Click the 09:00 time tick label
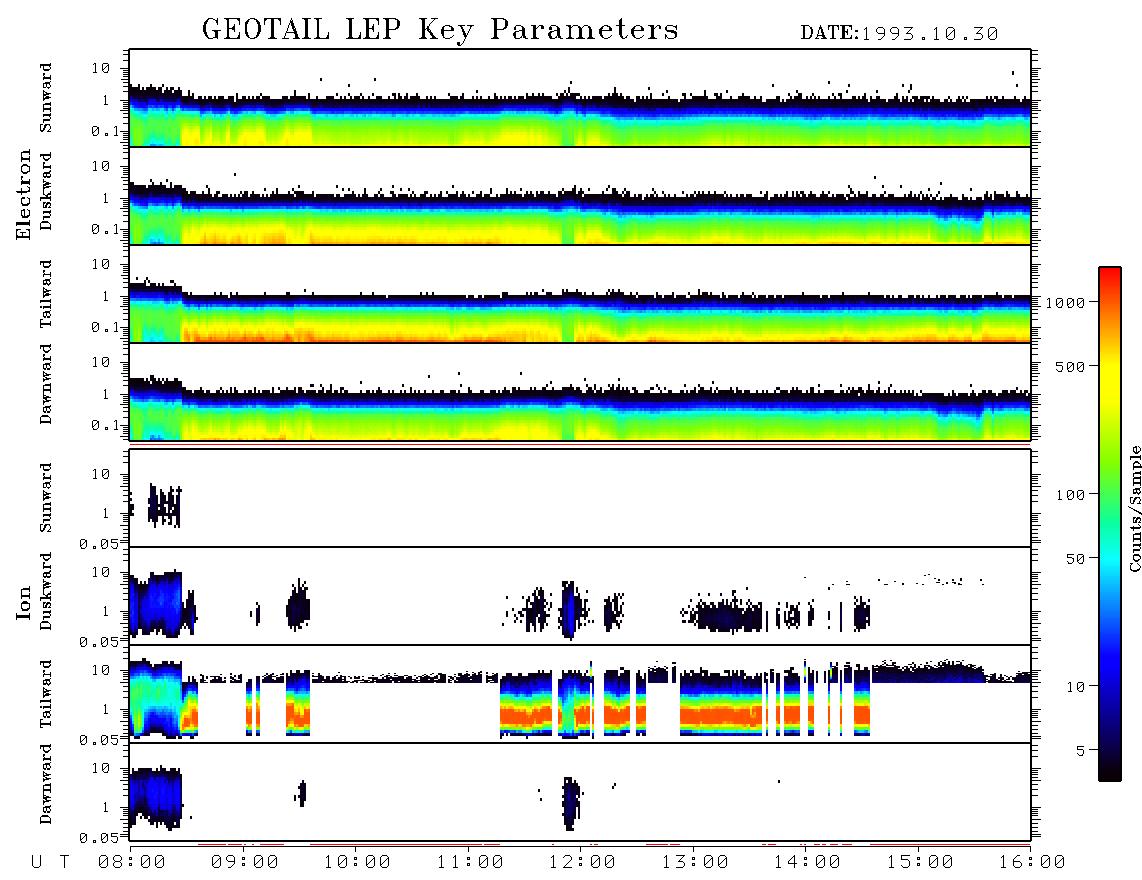This screenshot has width=1142, height=880. 245,863
